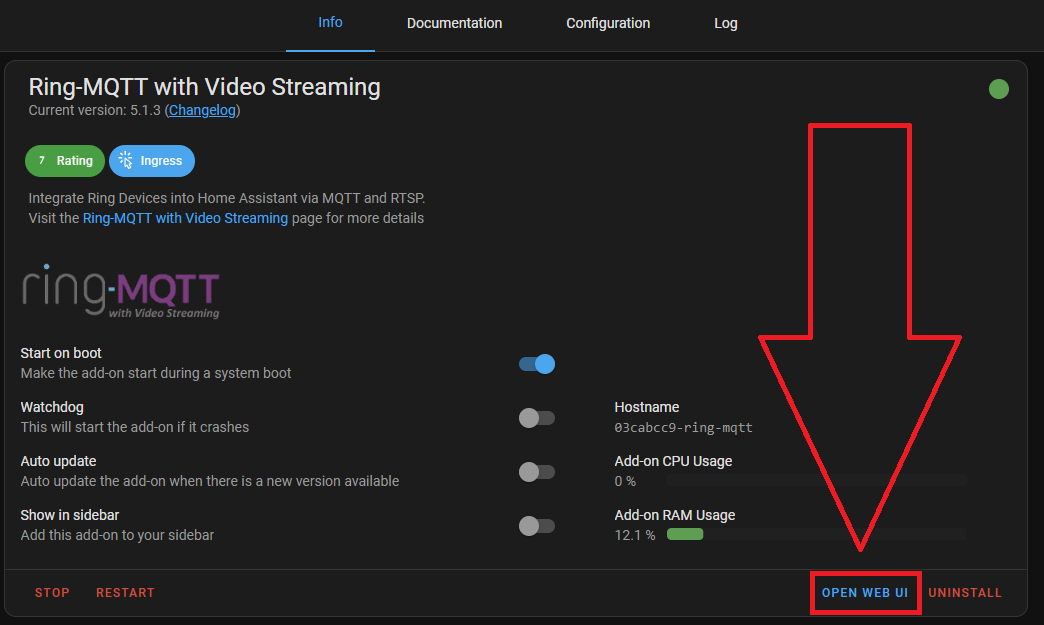Click the Add-on CPU Usage bar
Viewport: 1044px width, 625px height.
tap(816, 481)
